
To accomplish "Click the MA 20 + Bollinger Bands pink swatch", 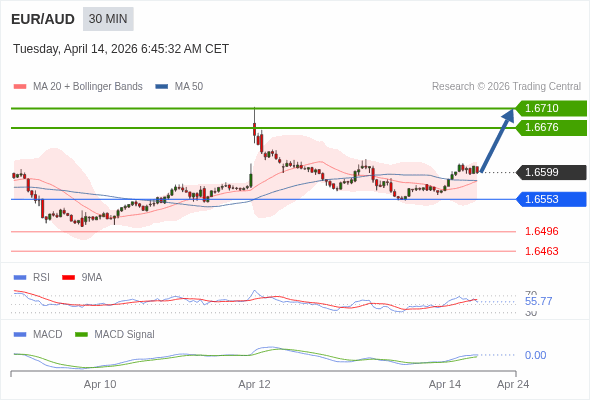I will click(x=20, y=87).
